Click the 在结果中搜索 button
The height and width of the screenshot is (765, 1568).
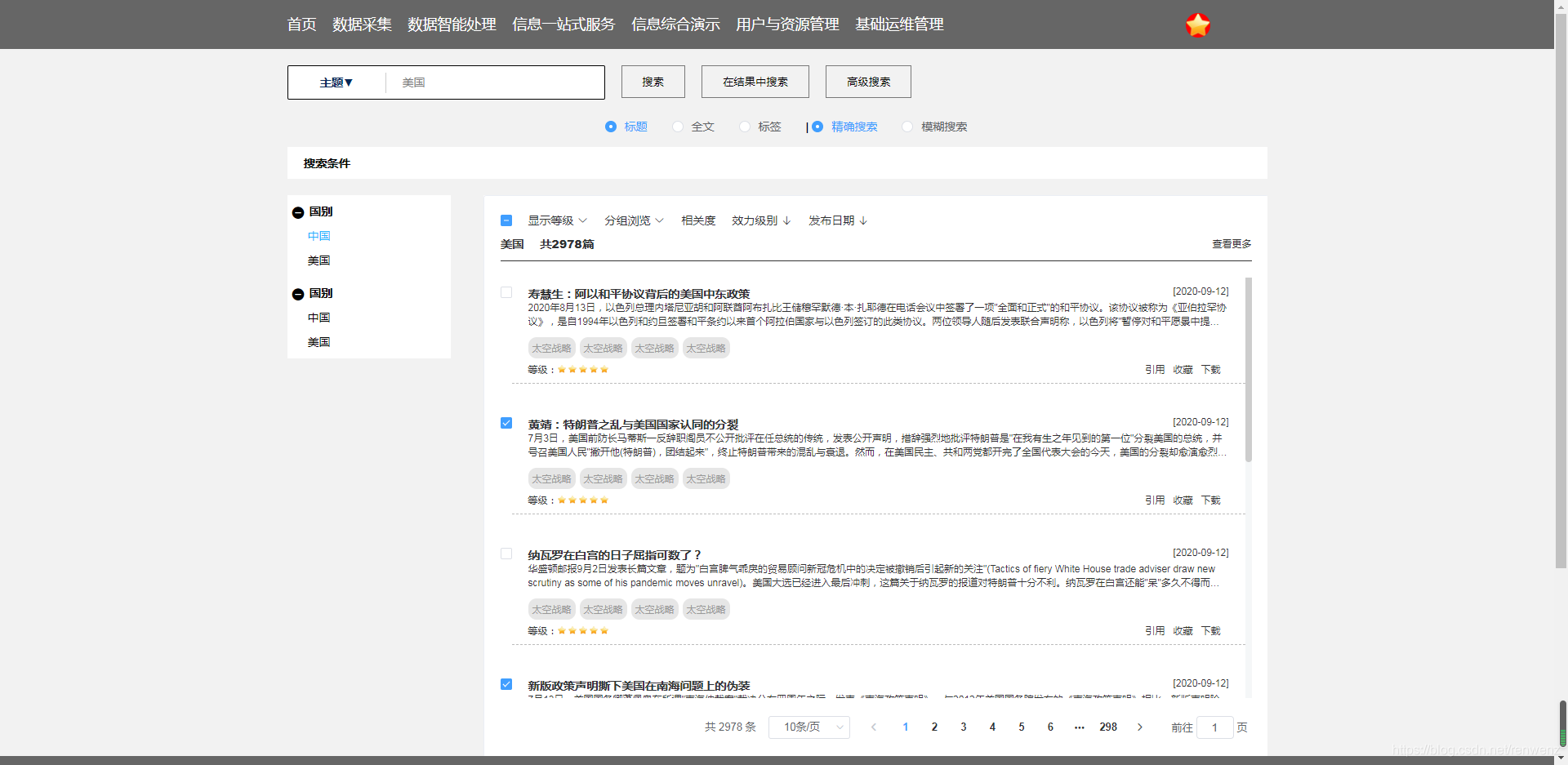tap(755, 82)
